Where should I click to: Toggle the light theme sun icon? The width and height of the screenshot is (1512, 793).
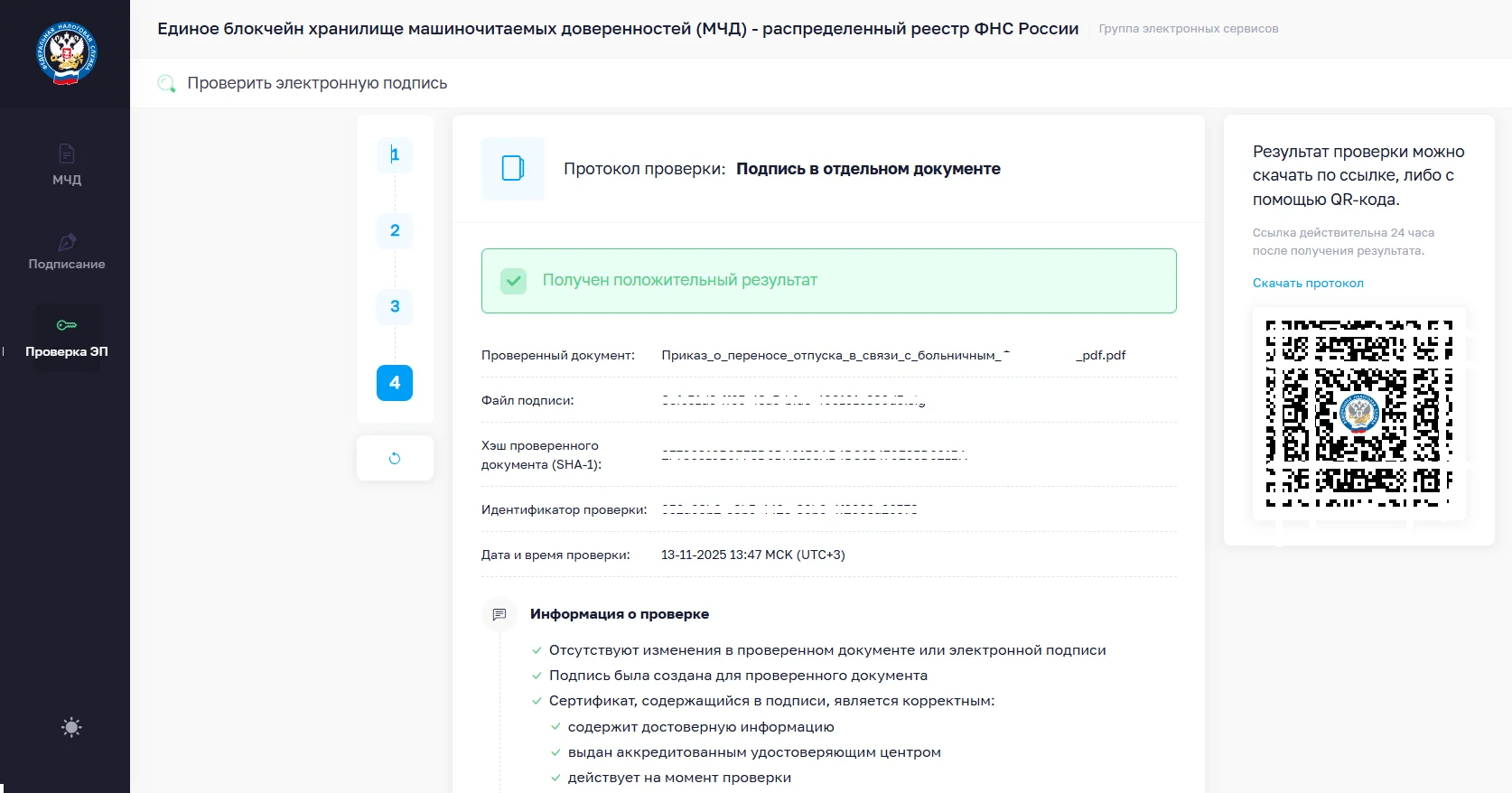(x=71, y=727)
